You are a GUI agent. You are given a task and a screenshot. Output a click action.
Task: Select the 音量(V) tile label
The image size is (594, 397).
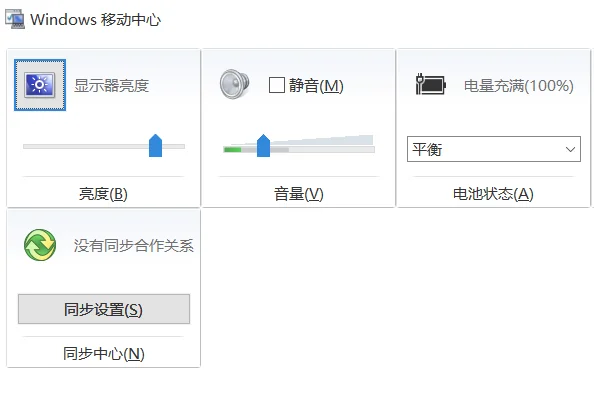coord(299,194)
